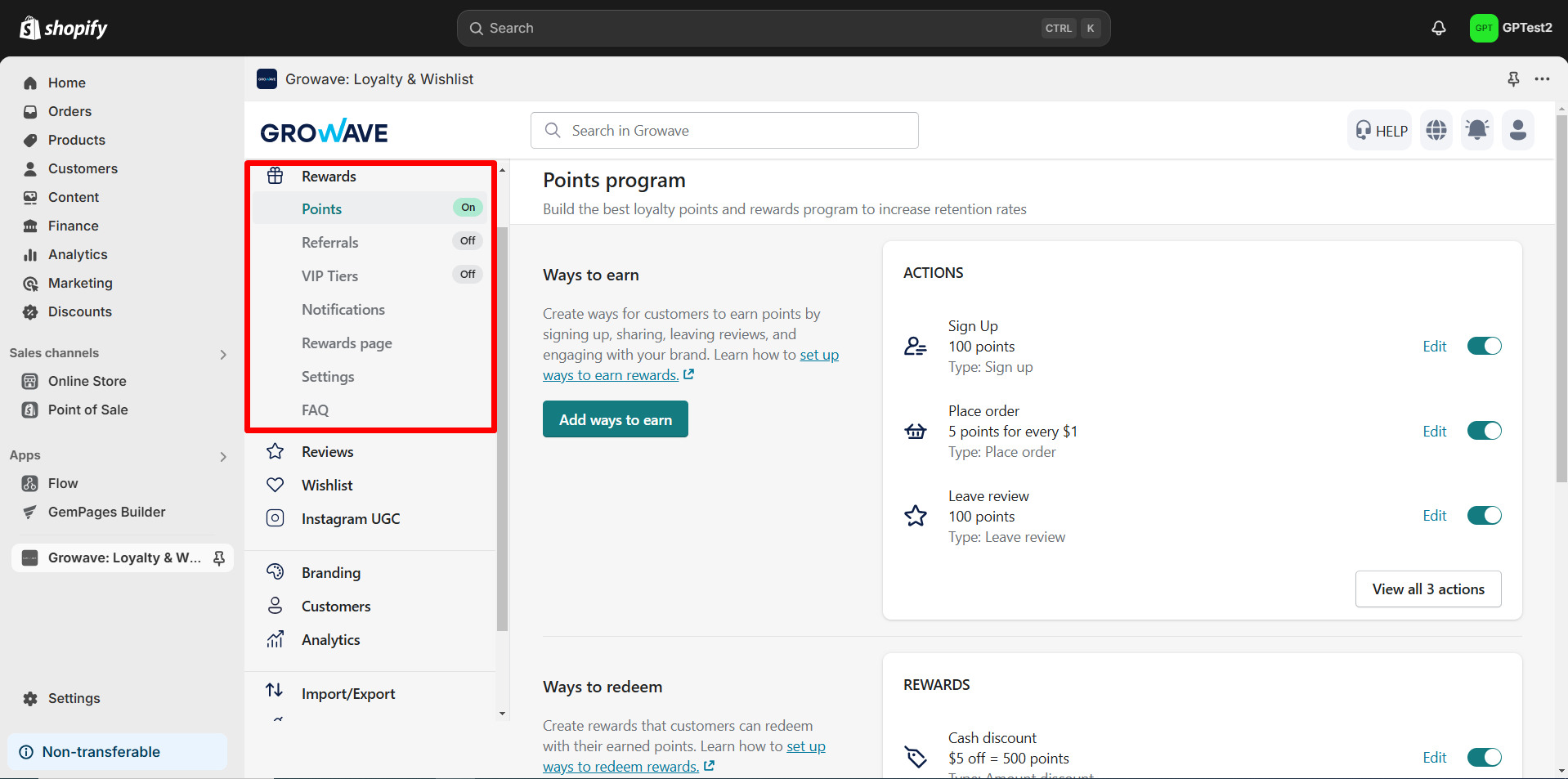Toggle the Cash discount reward switch
Viewport: 1568px width, 779px height.
click(x=1485, y=758)
